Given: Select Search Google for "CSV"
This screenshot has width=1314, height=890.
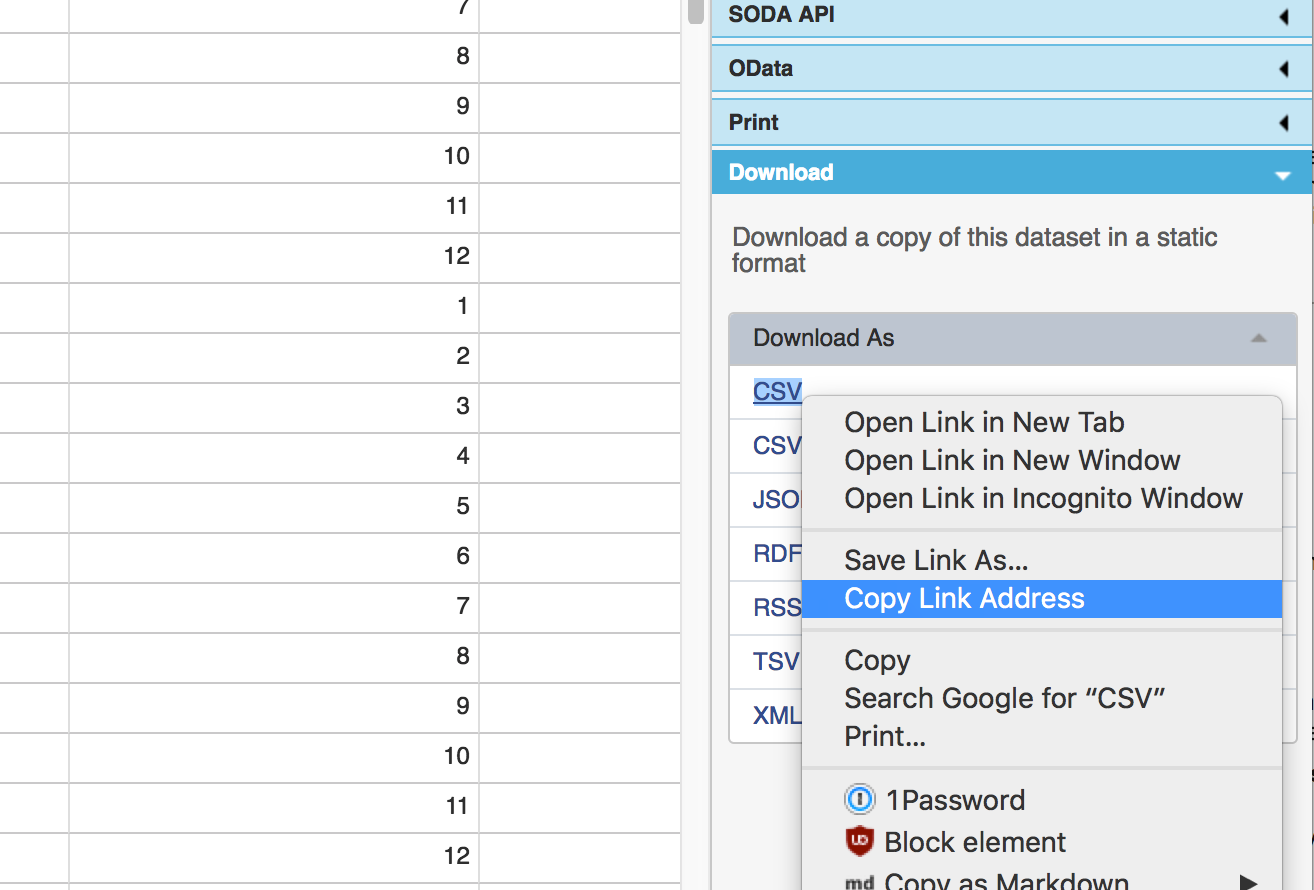Looking at the screenshot, I should [1005, 698].
